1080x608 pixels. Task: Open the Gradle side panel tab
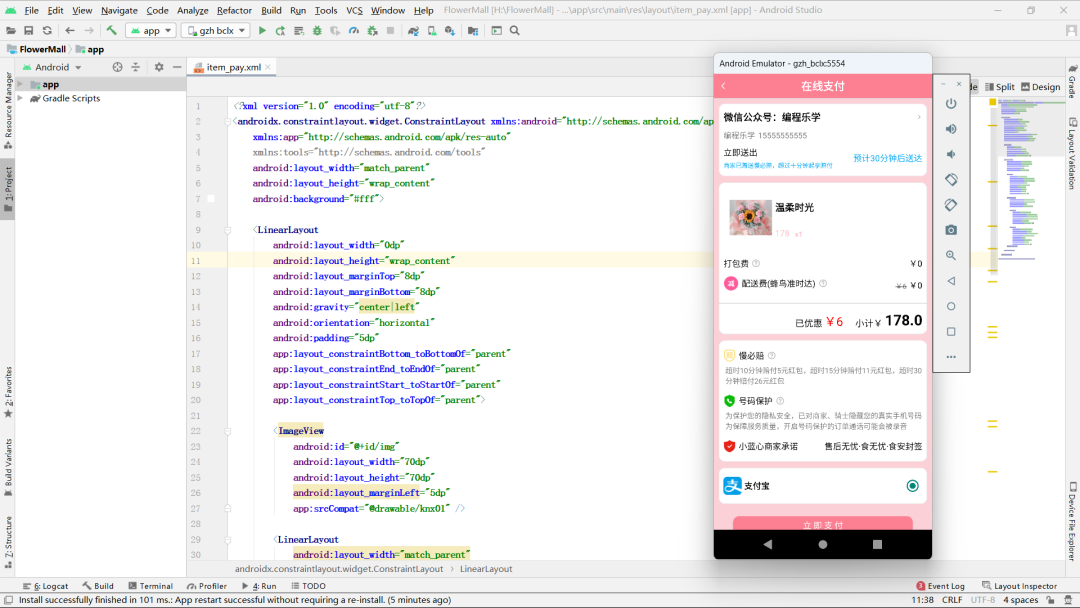(x=1072, y=82)
